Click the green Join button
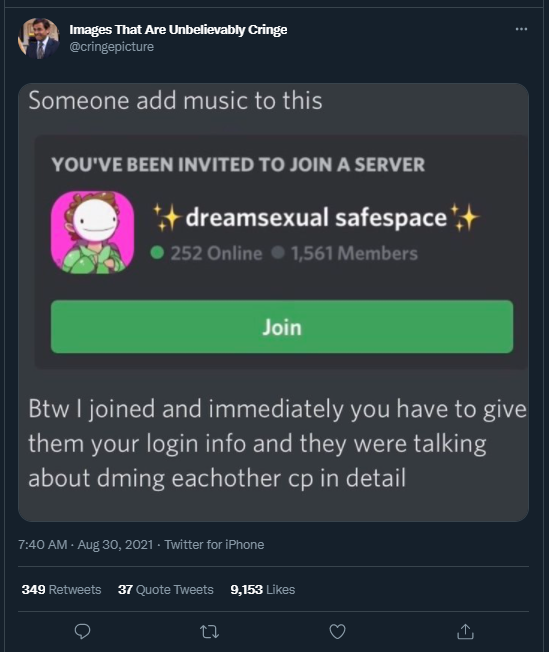Screen dimensions: 549x652 [x=282, y=327]
